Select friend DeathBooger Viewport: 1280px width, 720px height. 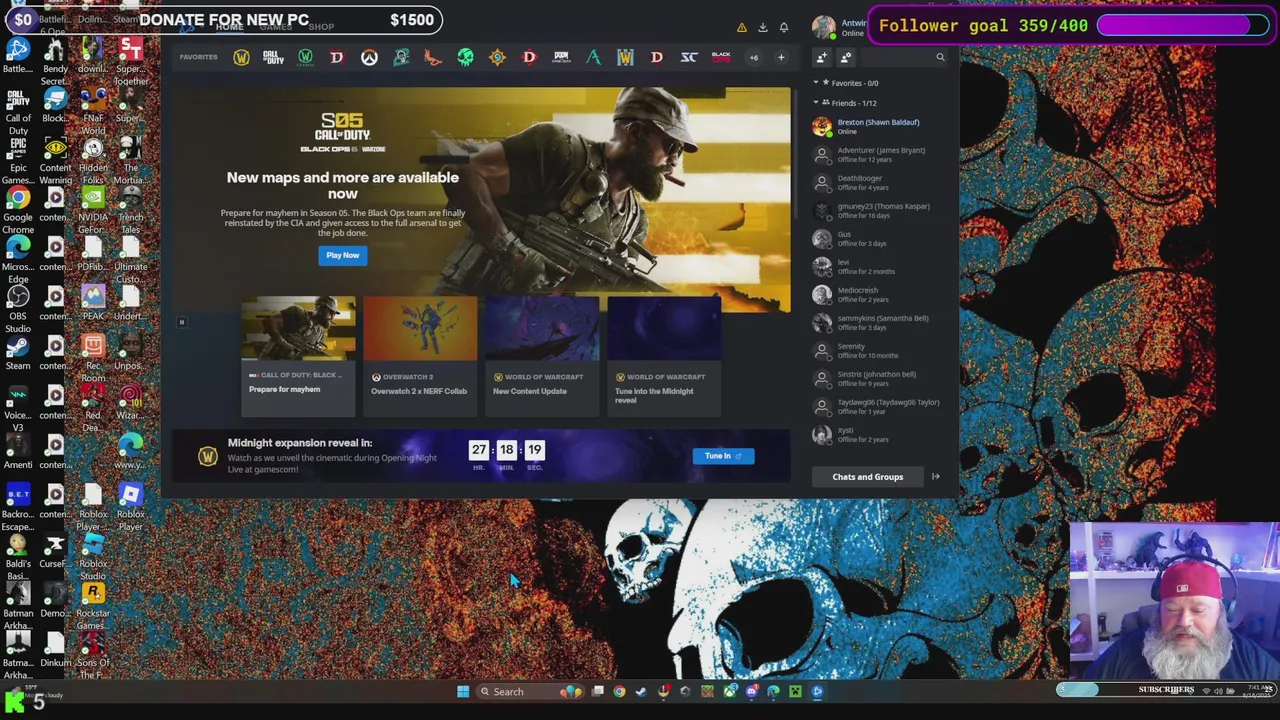coord(878,182)
